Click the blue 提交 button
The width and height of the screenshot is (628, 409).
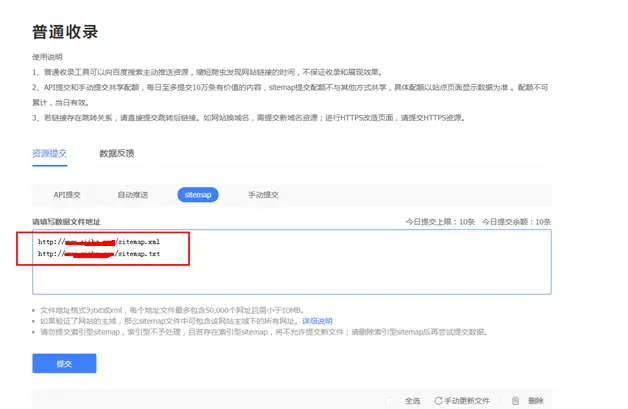(64, 363)
